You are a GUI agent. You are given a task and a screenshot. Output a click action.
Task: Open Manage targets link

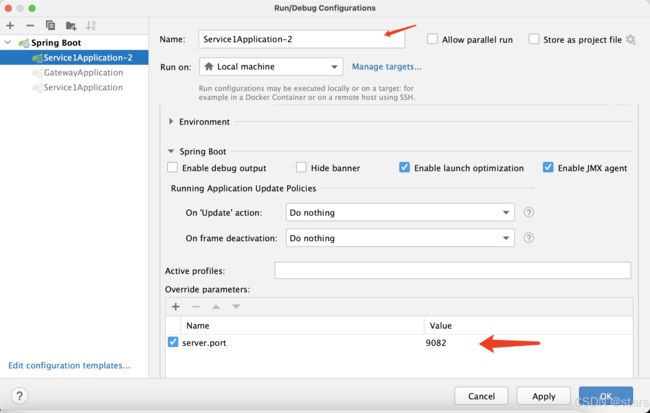386,67
